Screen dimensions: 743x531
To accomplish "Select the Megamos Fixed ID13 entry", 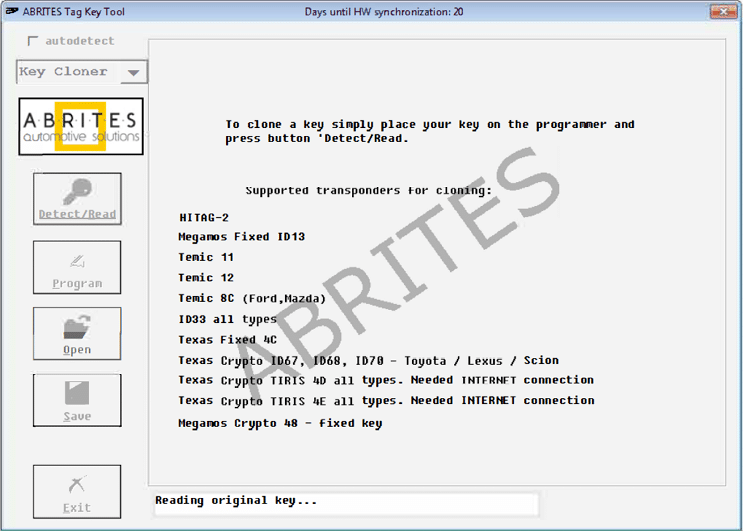I will (241, 237).
